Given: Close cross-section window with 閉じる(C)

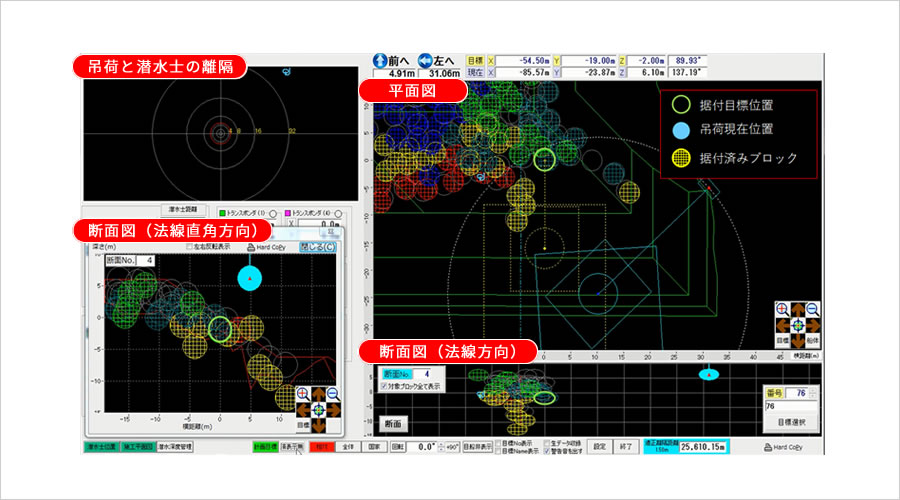Looking at the screenshot, I should click(x=317, y=247).
